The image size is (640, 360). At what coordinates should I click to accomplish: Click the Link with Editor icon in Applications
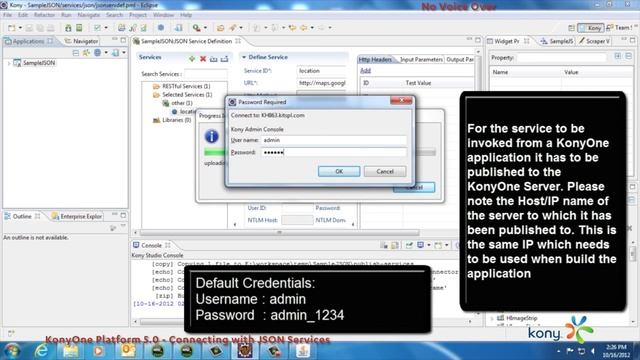click(86, 53)
